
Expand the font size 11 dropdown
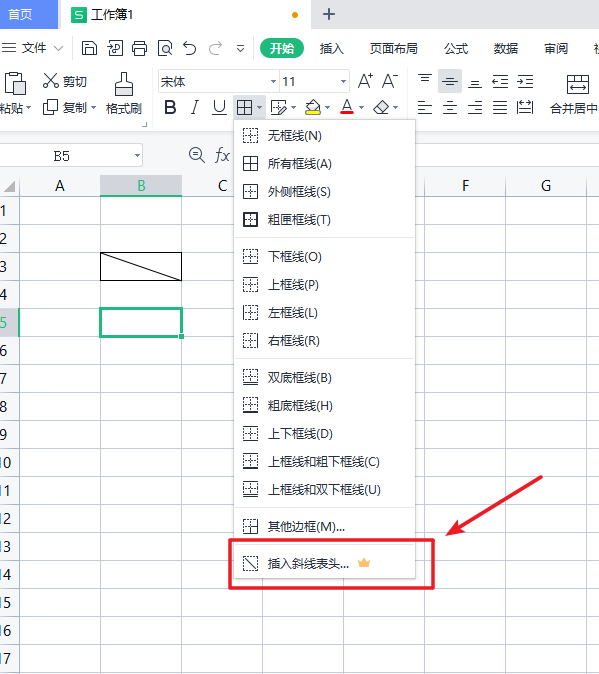[343, 82]
